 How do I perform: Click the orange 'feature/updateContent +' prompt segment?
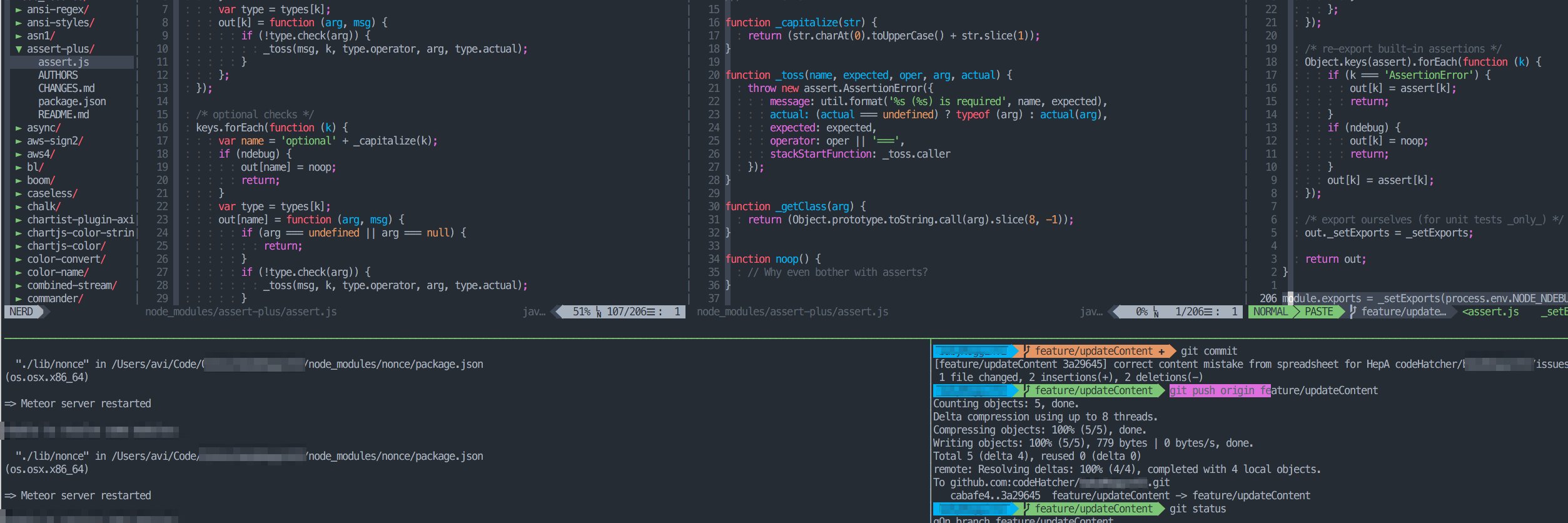coord(1100,351)
